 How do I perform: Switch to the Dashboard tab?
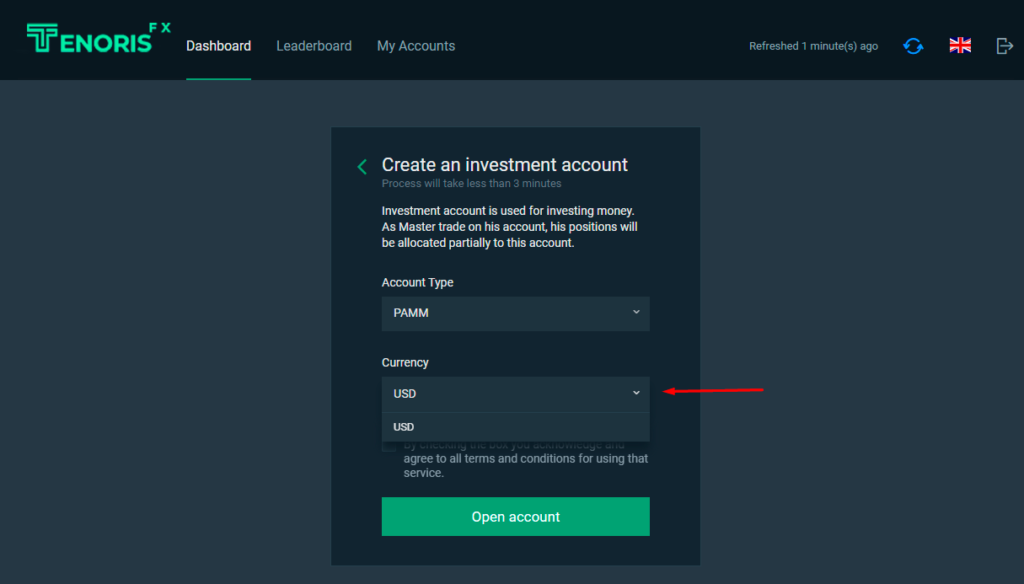point(218,46)
